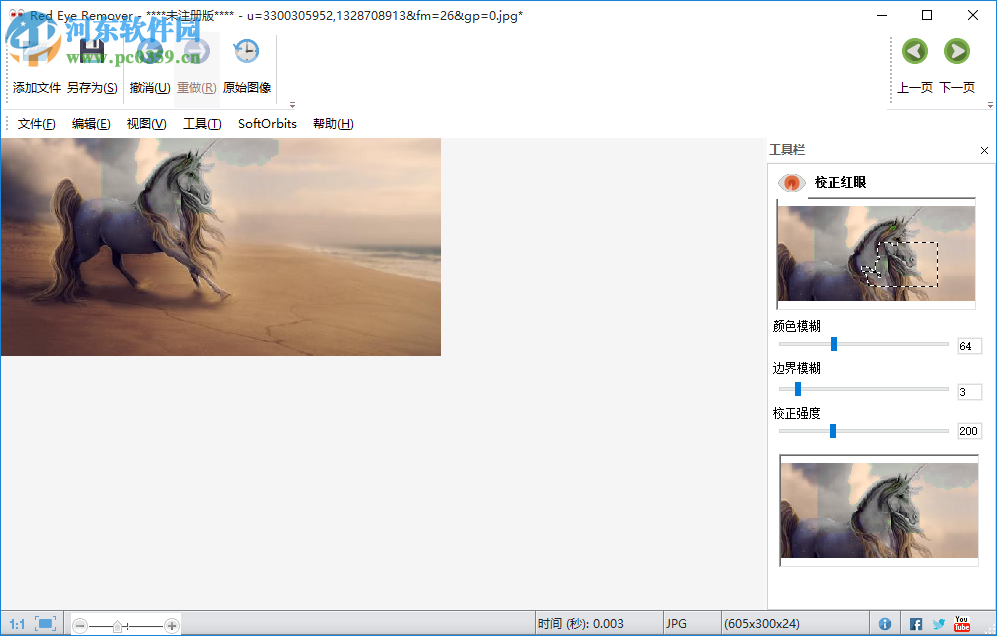Expand main toolbar overflow arrow
This screenshot has height=636, width=997.
[292, 105]
